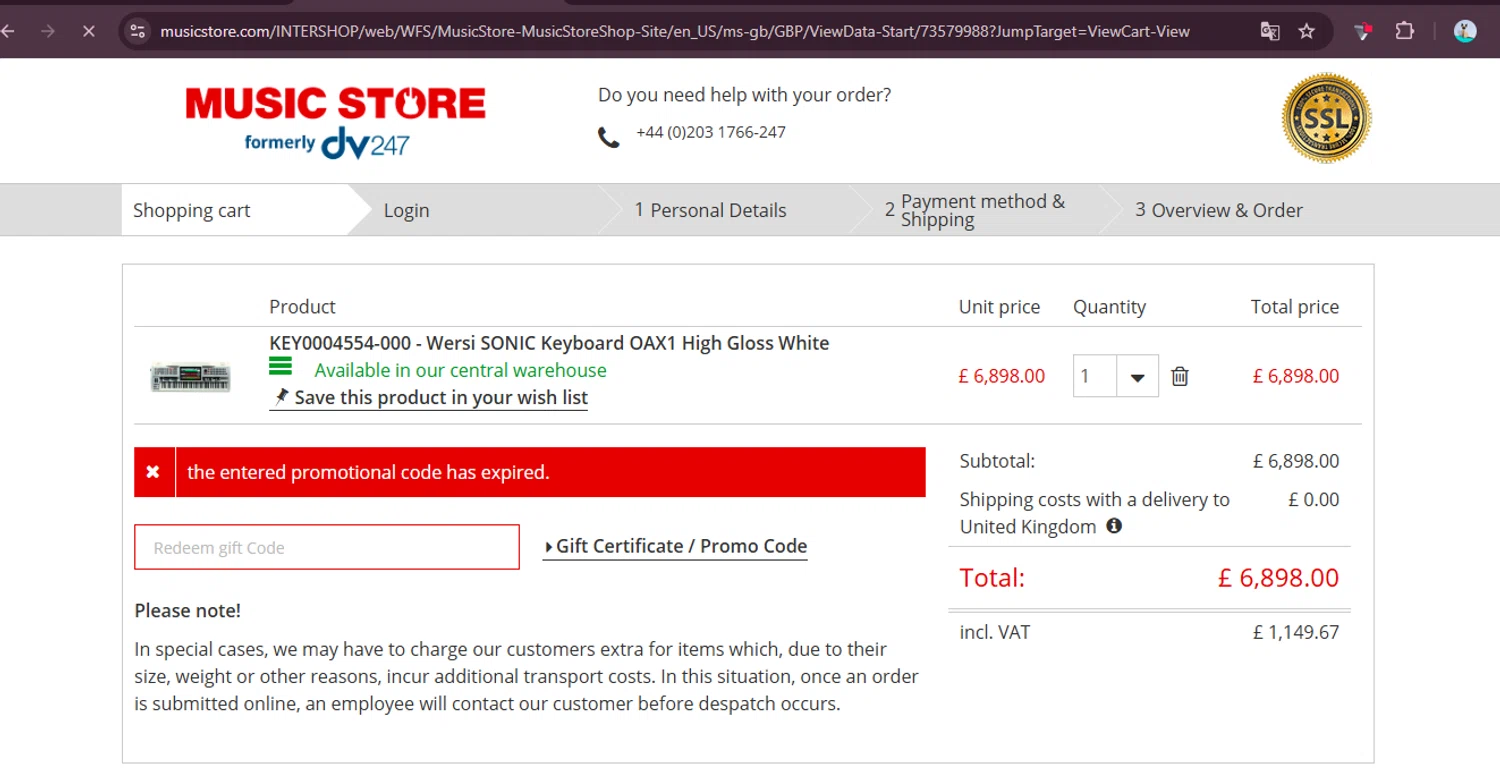Bookmark page with star icon
1500x770 pixels.
[x=1306, y=31]
